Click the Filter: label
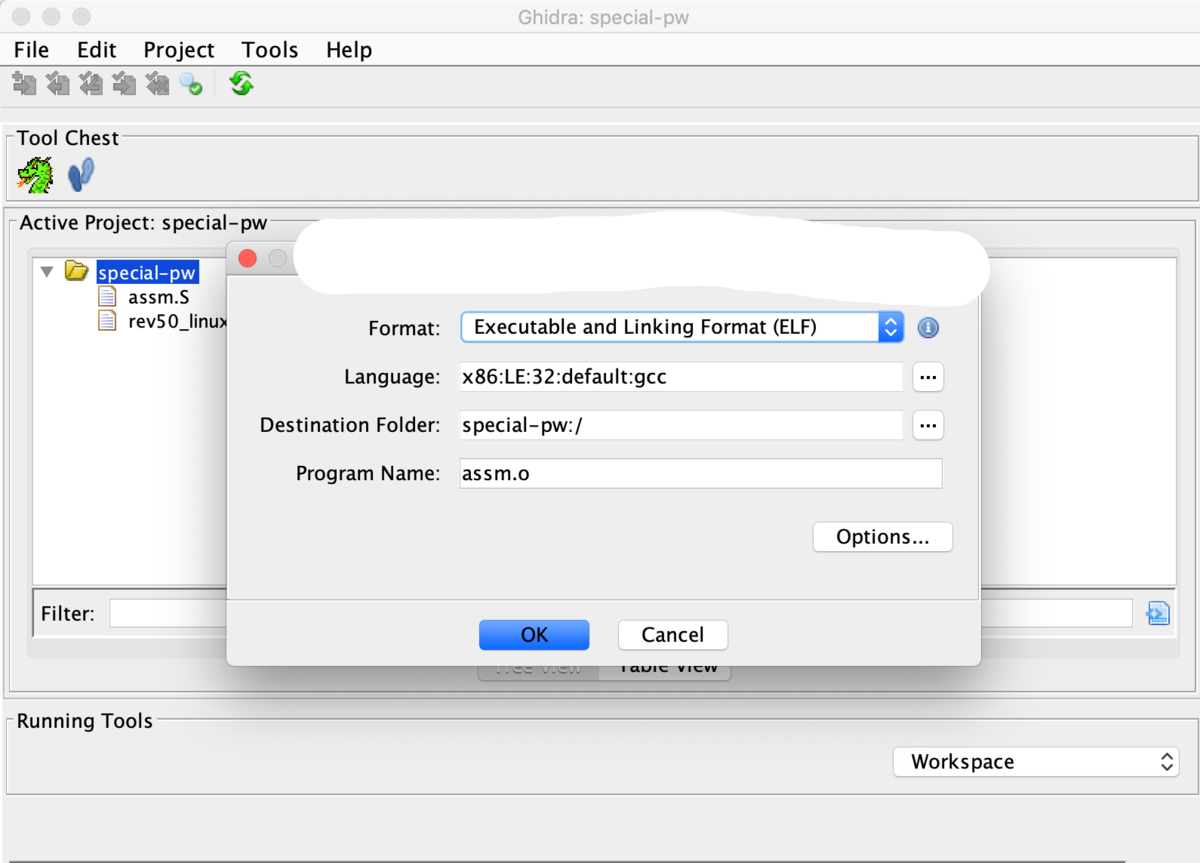The height and width of the screenshot is (863, 1200). click(x=68, y=613)
